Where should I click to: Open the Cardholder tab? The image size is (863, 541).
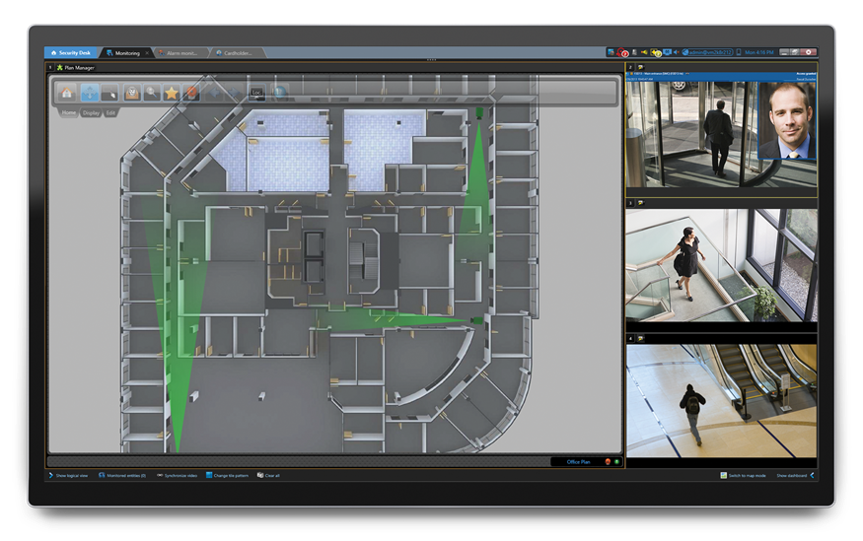pyautogui.click(x=236, y=52)
